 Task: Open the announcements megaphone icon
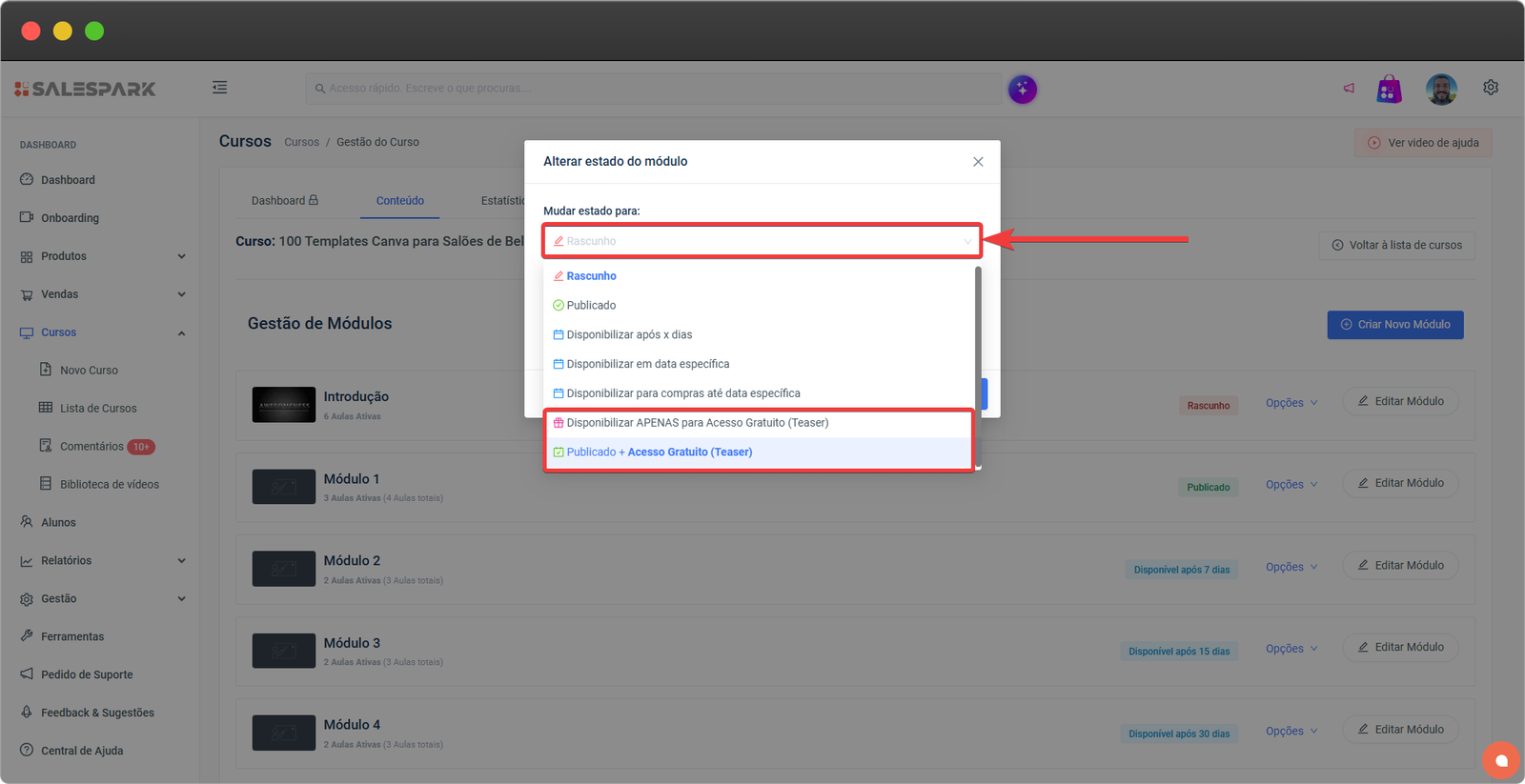(1349, 89)
